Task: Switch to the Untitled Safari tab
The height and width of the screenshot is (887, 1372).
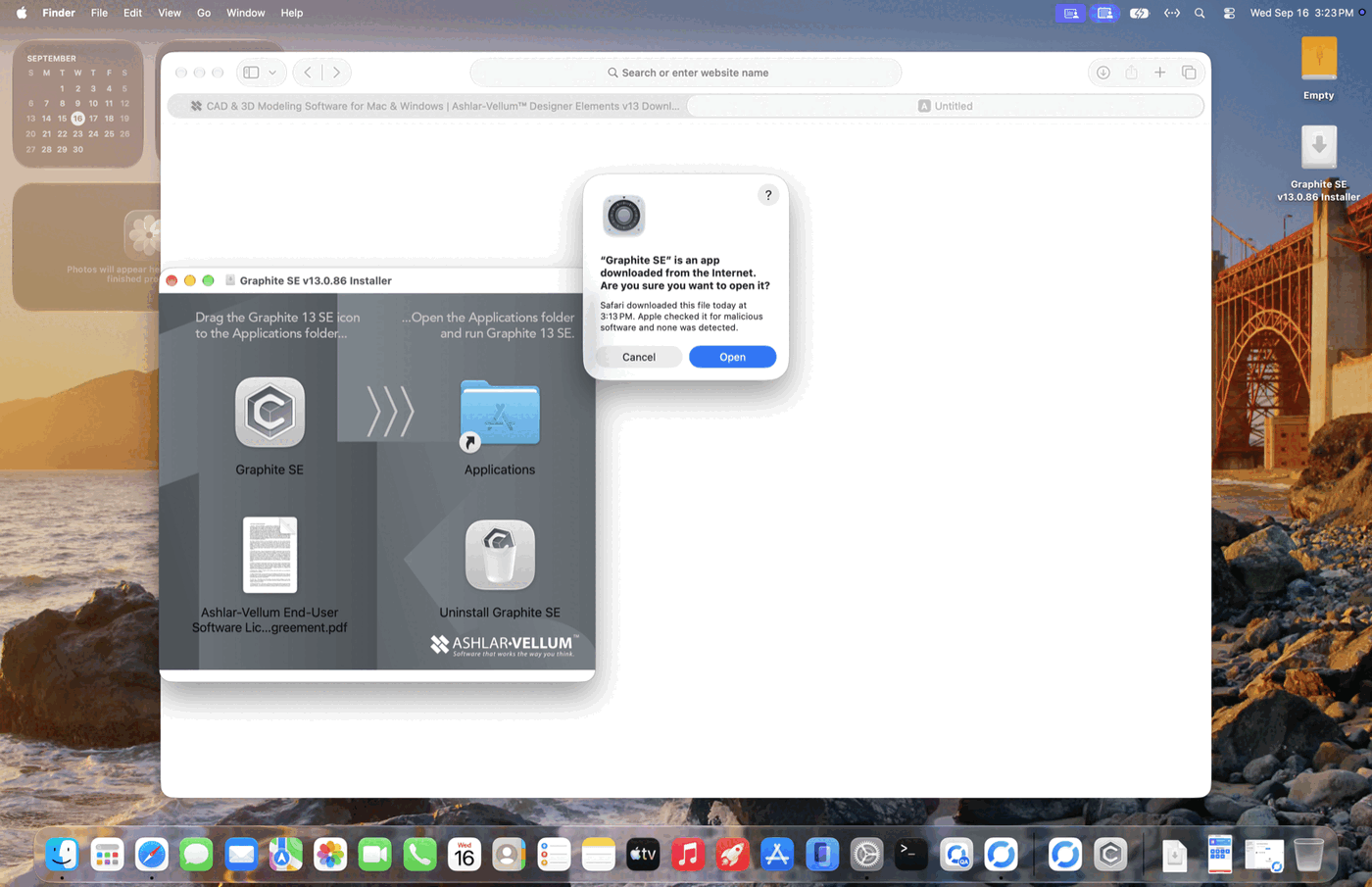Action: pos(946,106)
